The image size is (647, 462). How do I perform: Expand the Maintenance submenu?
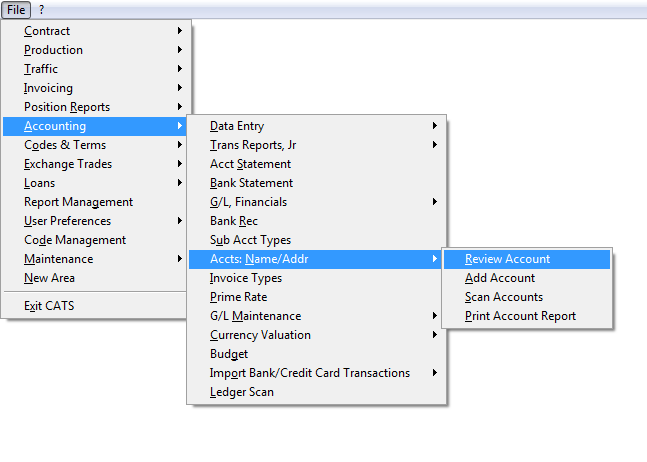[95, 259]
